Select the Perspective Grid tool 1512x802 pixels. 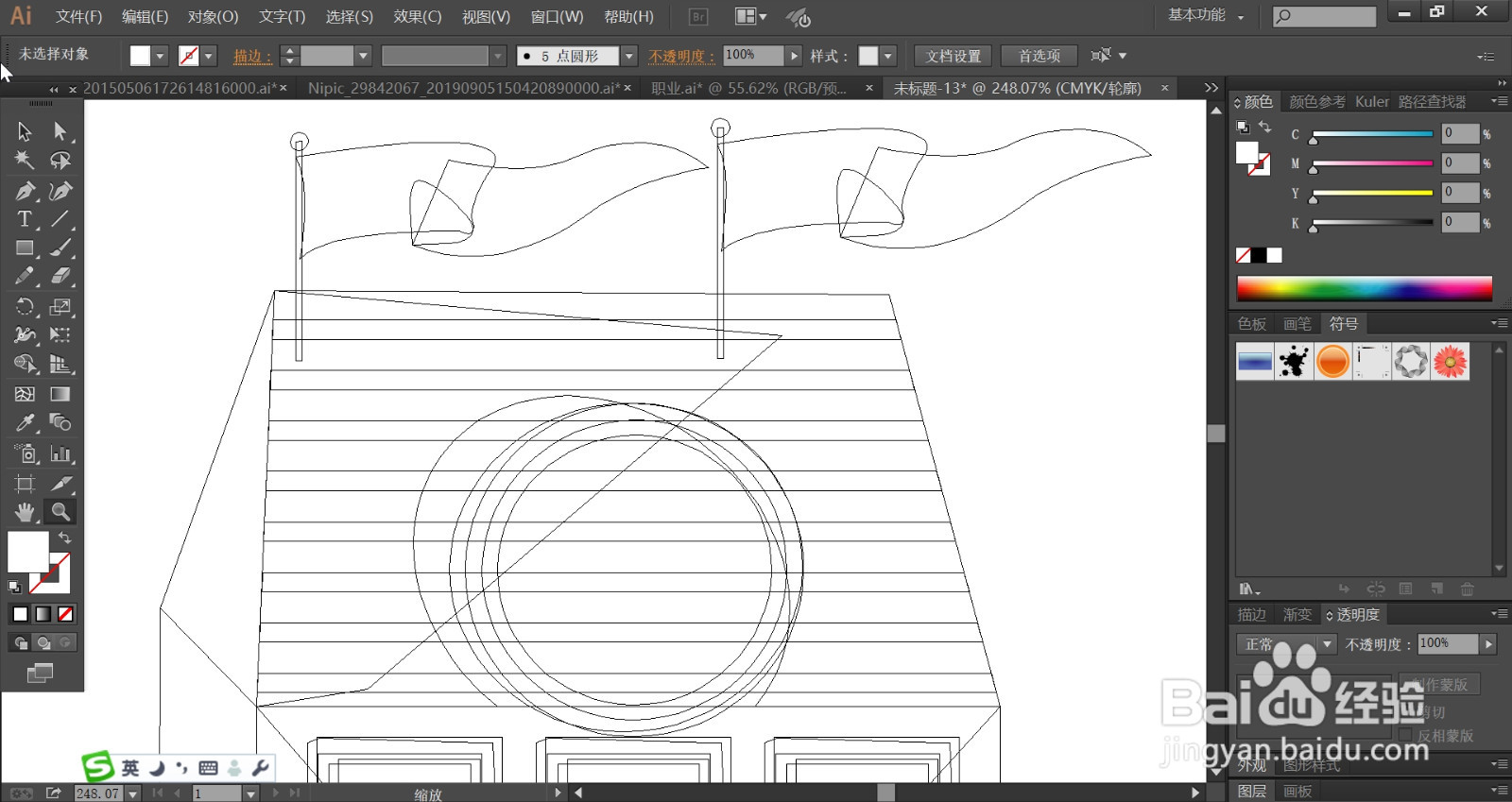[60, 365]
